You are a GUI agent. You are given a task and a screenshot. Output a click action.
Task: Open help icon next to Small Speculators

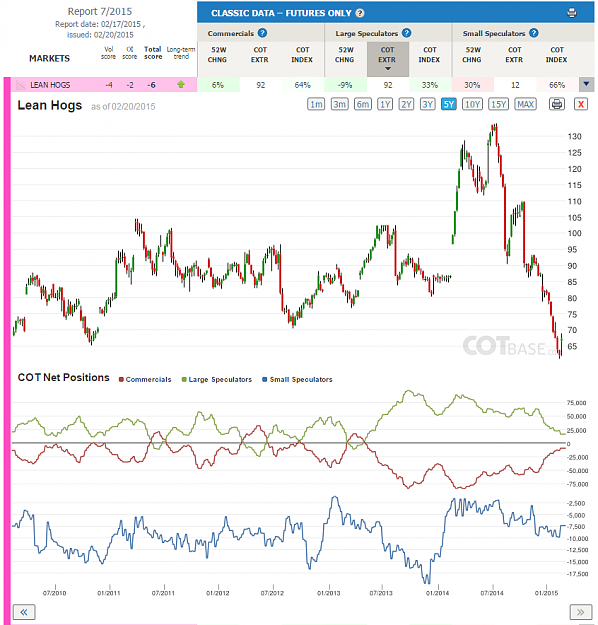[534, 33]
